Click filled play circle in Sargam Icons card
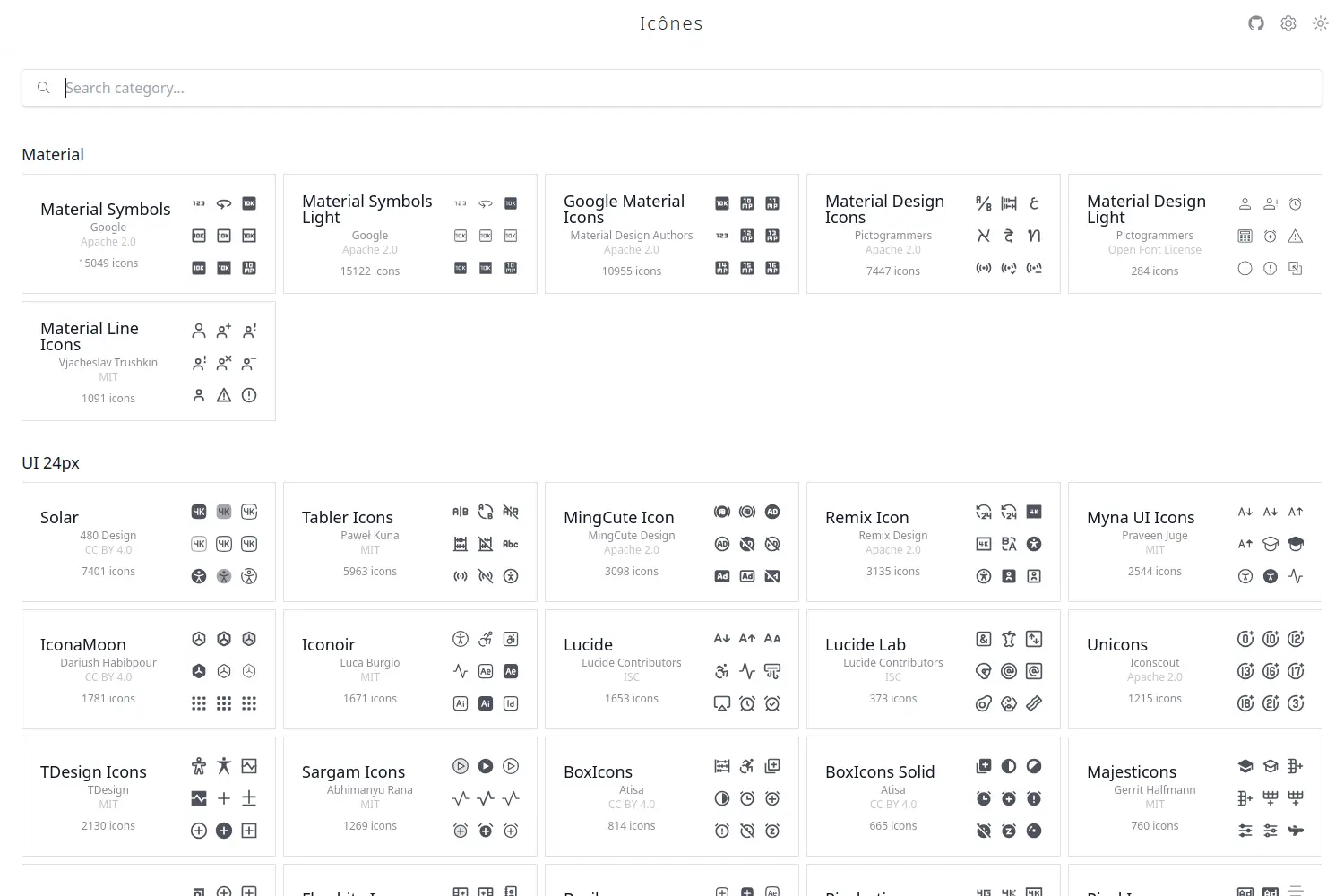The height and width of the screenshot is (896, 1344). point(486,766)
